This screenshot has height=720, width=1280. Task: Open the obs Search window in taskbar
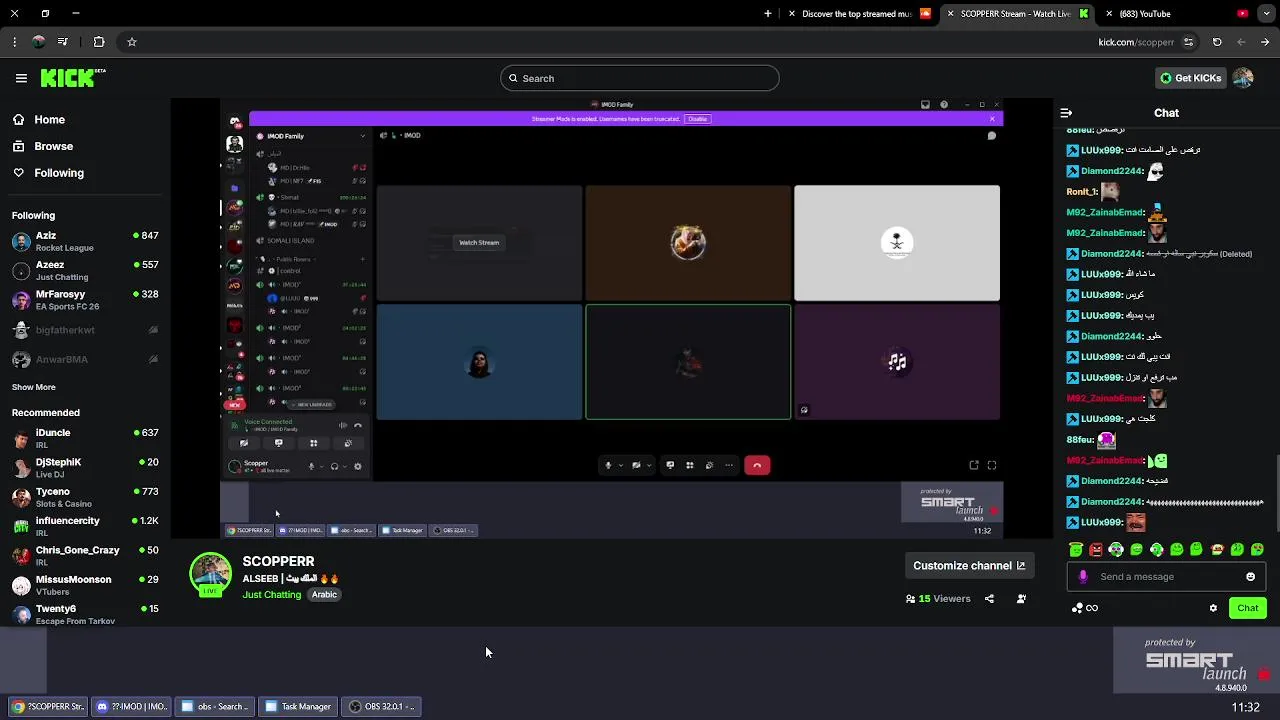point(214,706)
